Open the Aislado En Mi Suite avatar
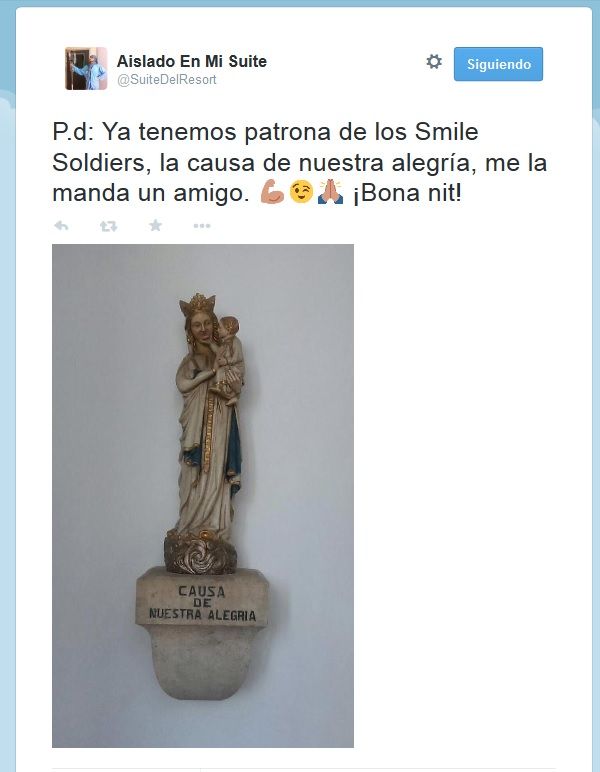The height and width of the screenshot is (772, 600). click(86, 68)
